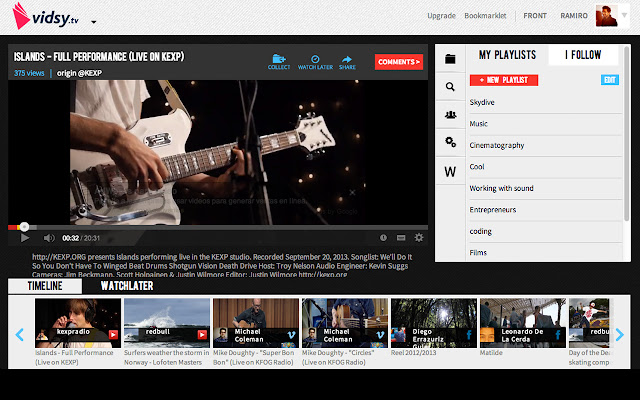The width and height of the screenshot is (640, 400).
Task: Go to FRONT page
Action: (x=535, y=16)
